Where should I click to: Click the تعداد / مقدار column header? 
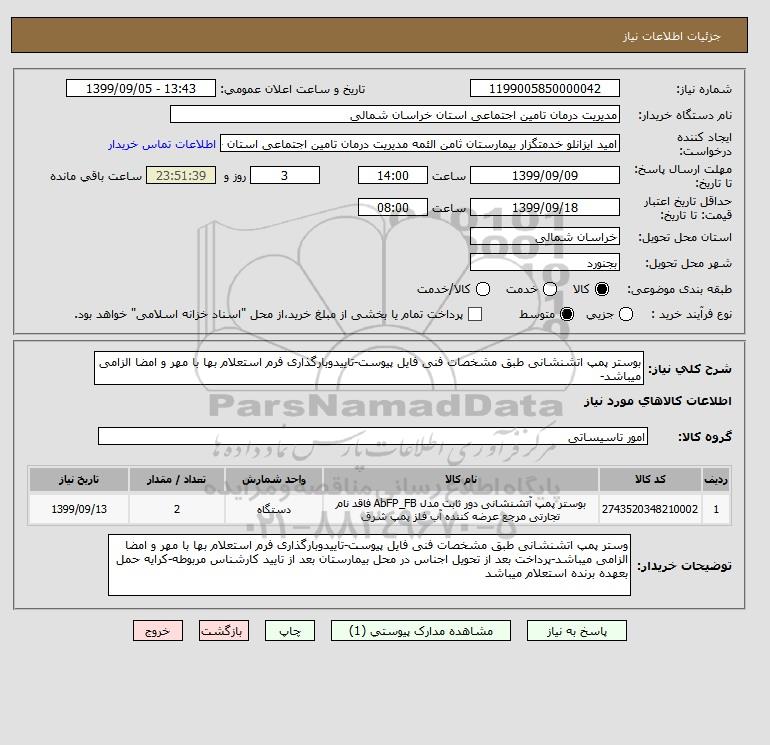pos(177,479)
